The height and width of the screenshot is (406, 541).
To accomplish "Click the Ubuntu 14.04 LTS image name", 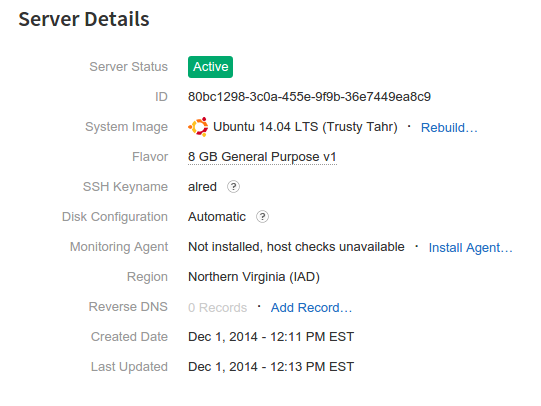I will click(305, 127).
